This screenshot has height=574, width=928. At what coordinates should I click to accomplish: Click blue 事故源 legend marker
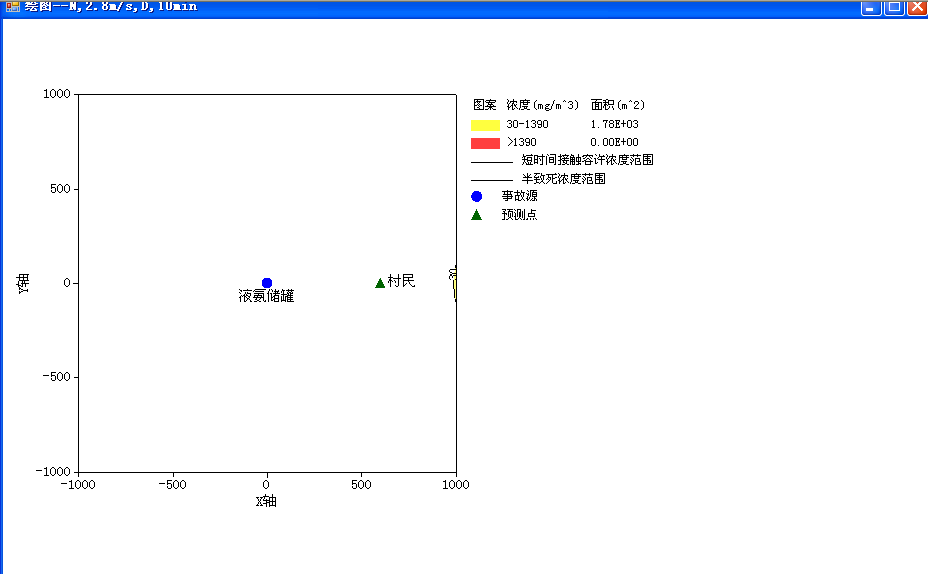point(476,196)
